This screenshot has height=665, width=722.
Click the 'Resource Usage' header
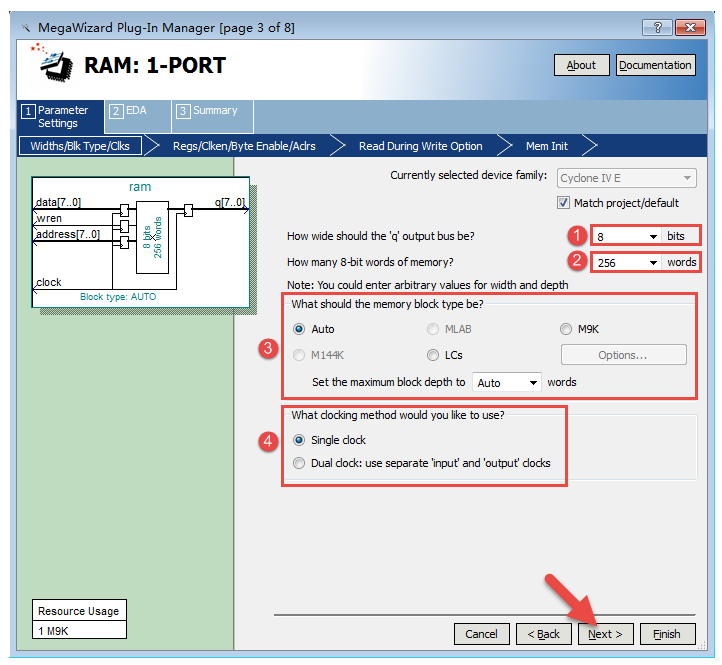[78, 611]
